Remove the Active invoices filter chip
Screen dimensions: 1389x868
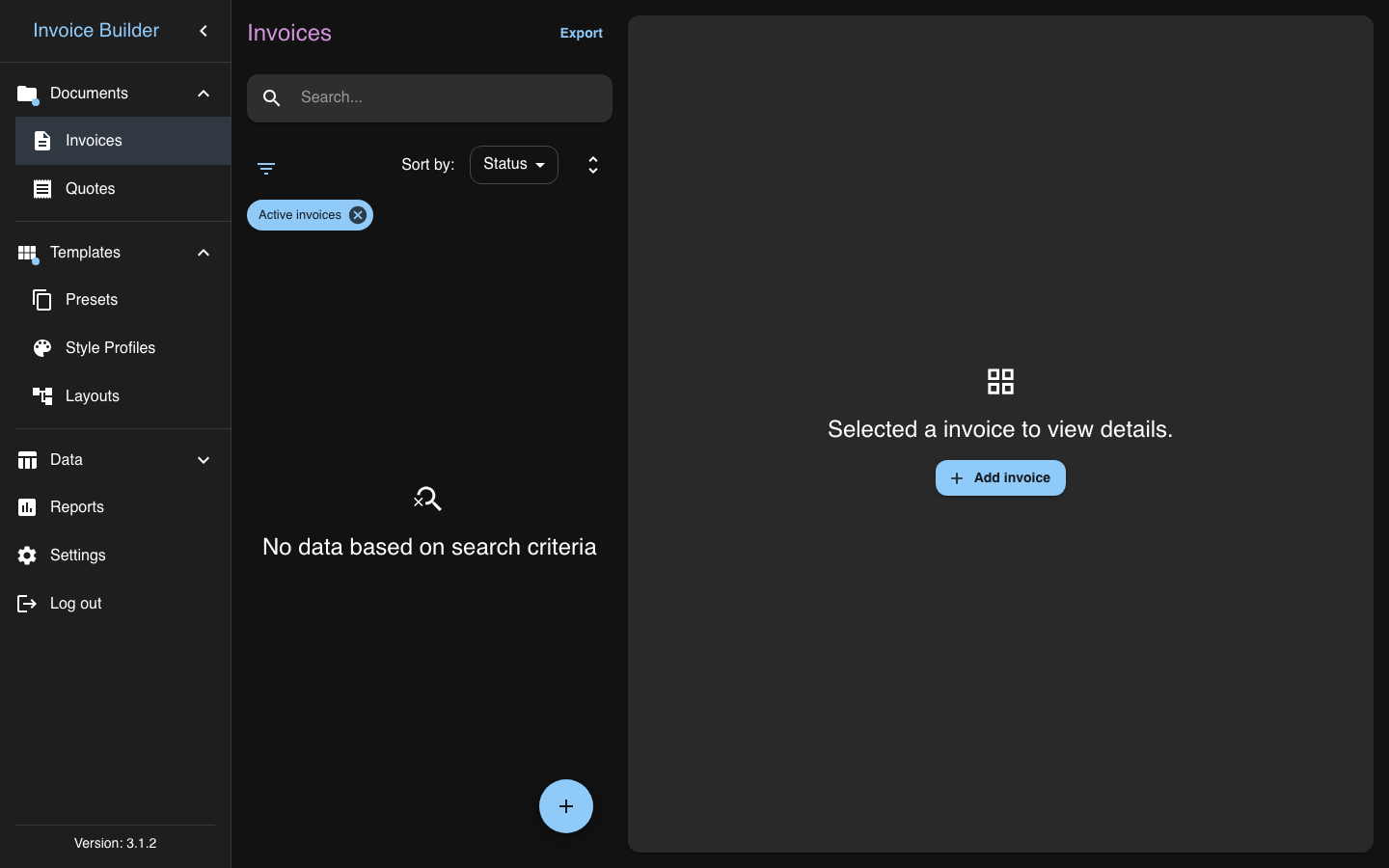point(358,215)
